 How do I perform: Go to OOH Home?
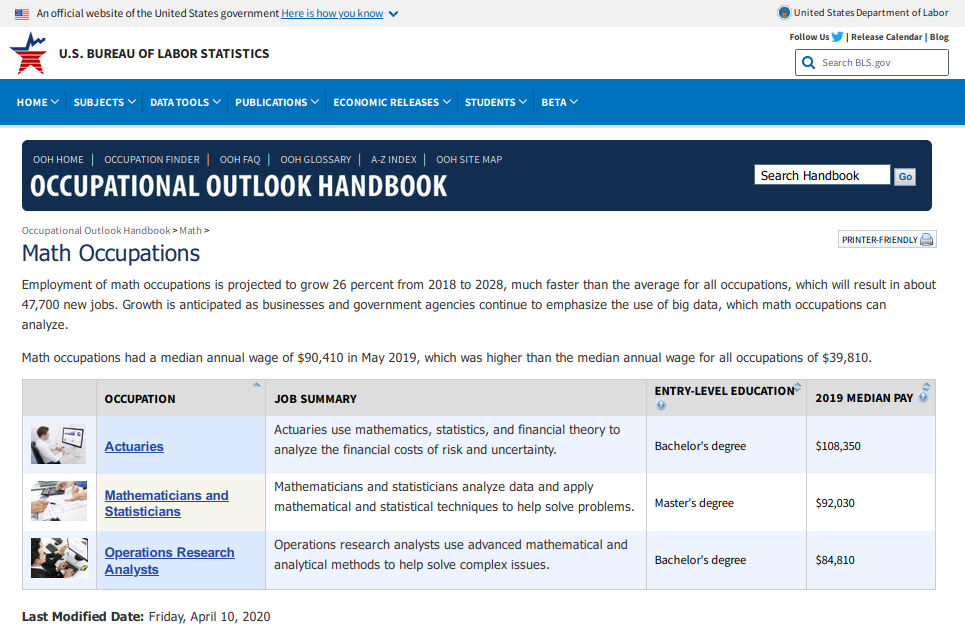coord(58,159)
